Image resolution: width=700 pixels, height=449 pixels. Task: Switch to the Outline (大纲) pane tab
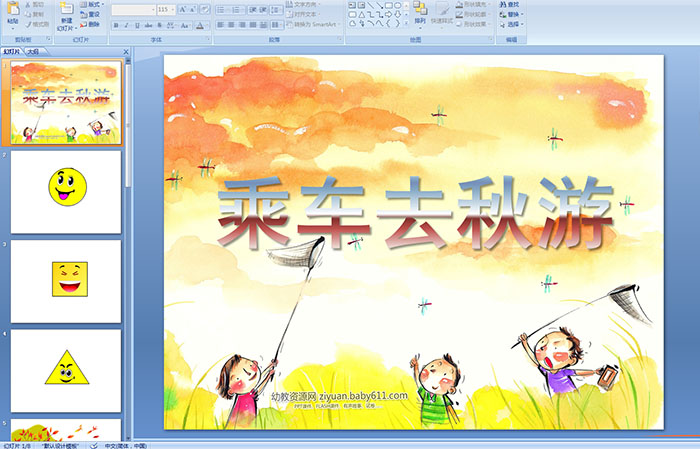(x=33, y=52)
